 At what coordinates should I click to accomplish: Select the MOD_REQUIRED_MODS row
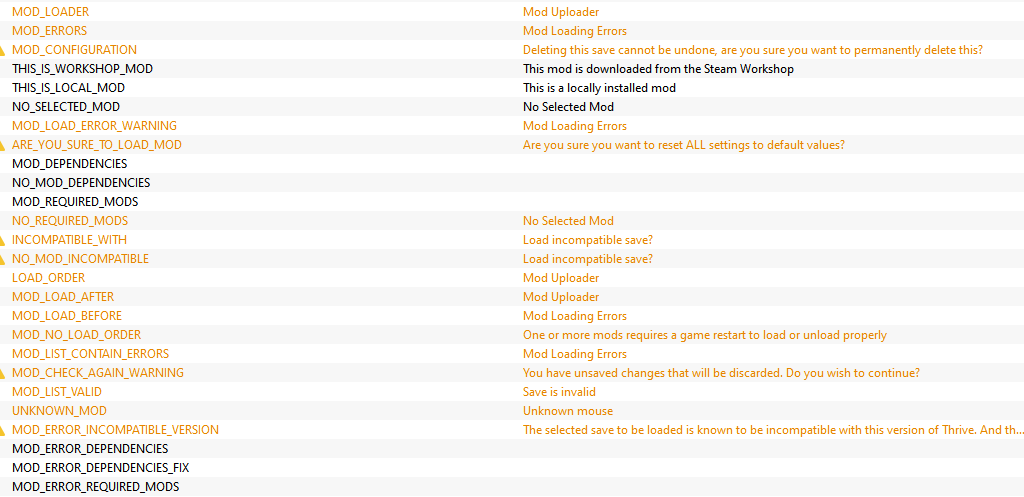coord(512,202)
